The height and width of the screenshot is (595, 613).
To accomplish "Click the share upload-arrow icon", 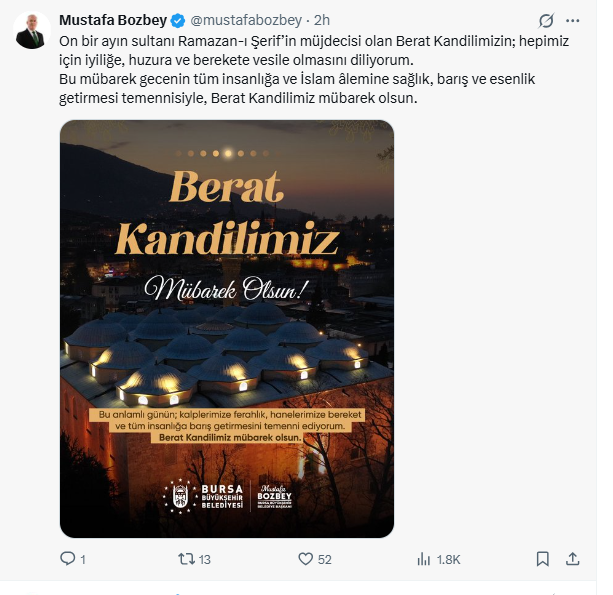I will click(573, 559).
